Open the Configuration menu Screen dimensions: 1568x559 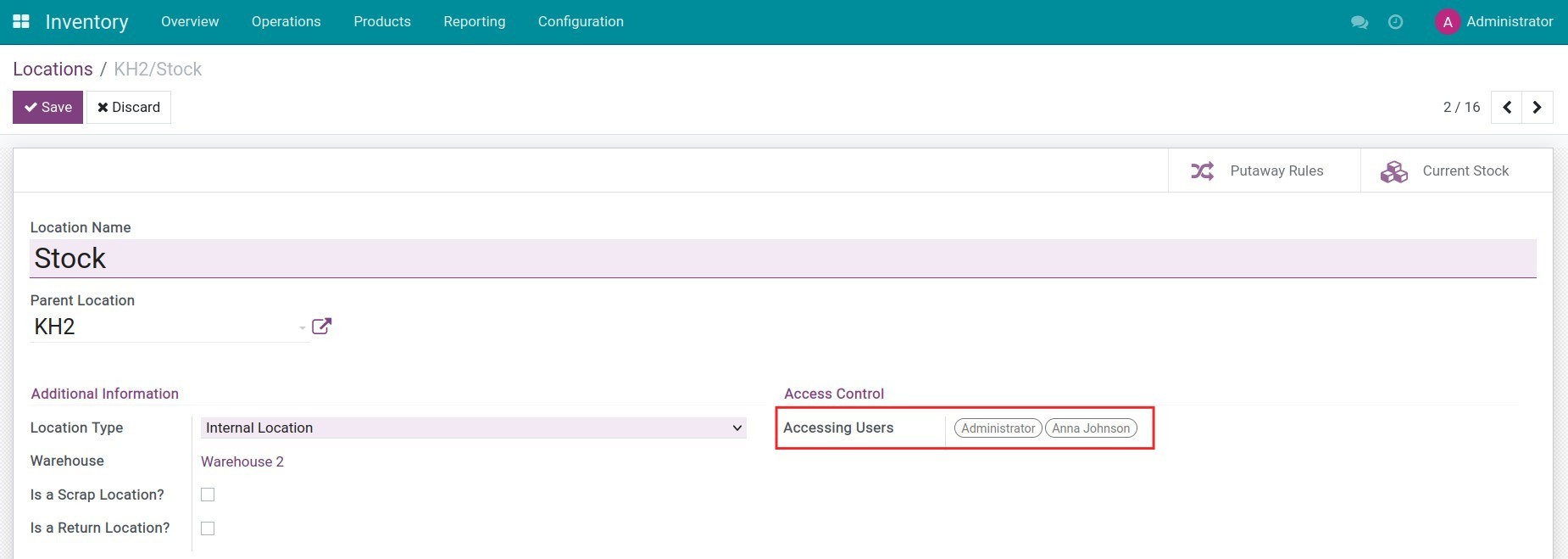coord(581,22)
